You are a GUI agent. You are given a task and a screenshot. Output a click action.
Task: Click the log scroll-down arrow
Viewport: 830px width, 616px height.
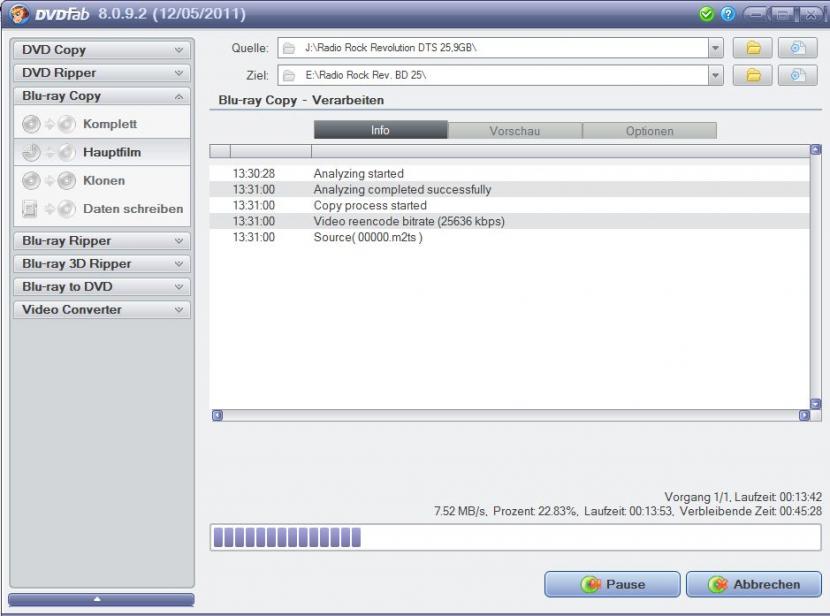pyautogui.click(x=816, y=404)
